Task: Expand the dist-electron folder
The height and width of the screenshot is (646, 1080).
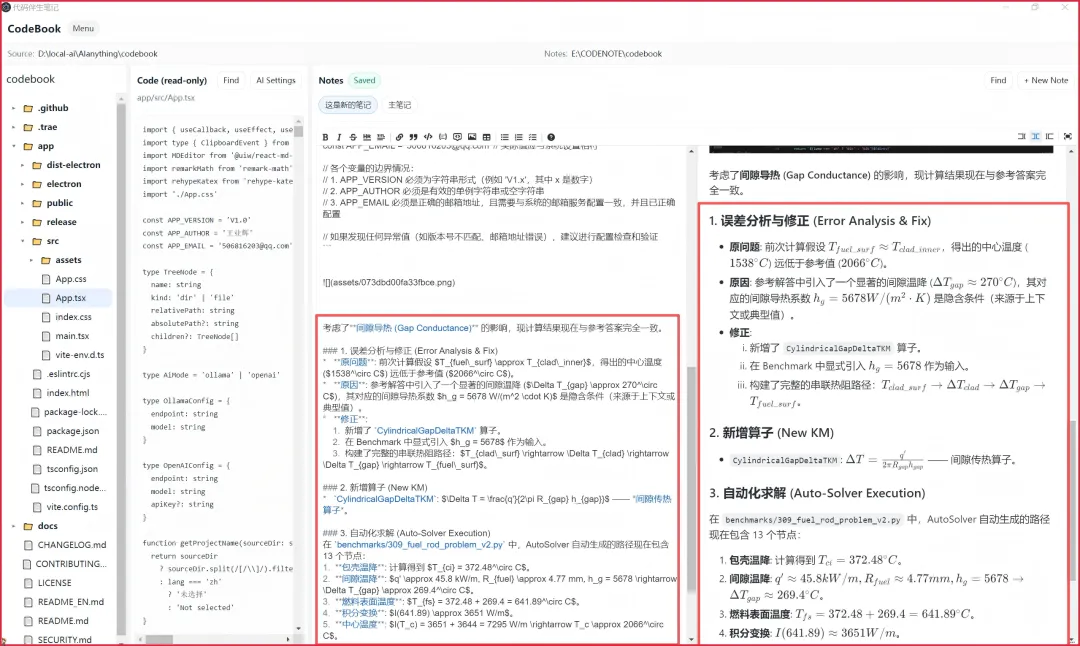Action: (22, 165)
